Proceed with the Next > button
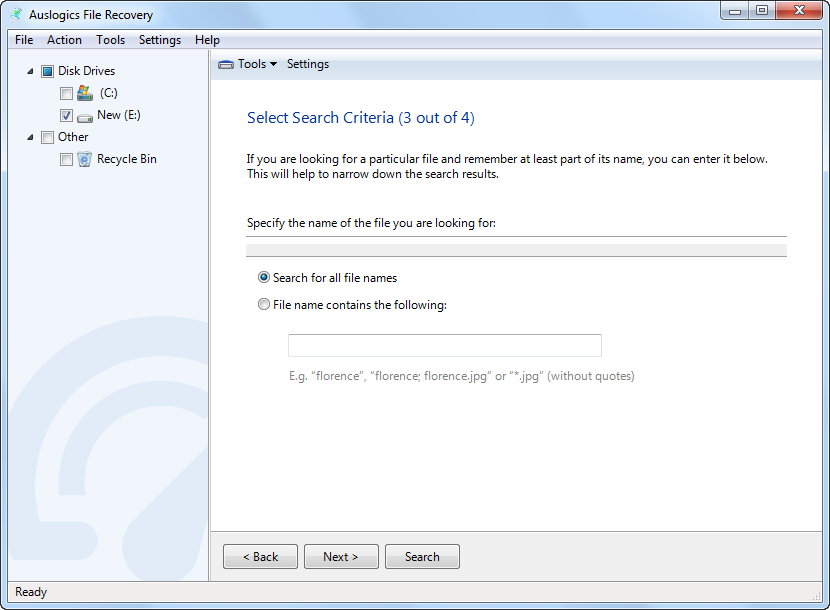 [x=341, y=557]
